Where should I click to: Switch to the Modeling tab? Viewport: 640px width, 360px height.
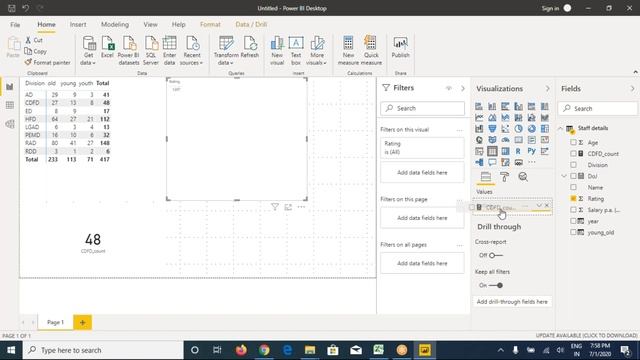pos(115,24)
